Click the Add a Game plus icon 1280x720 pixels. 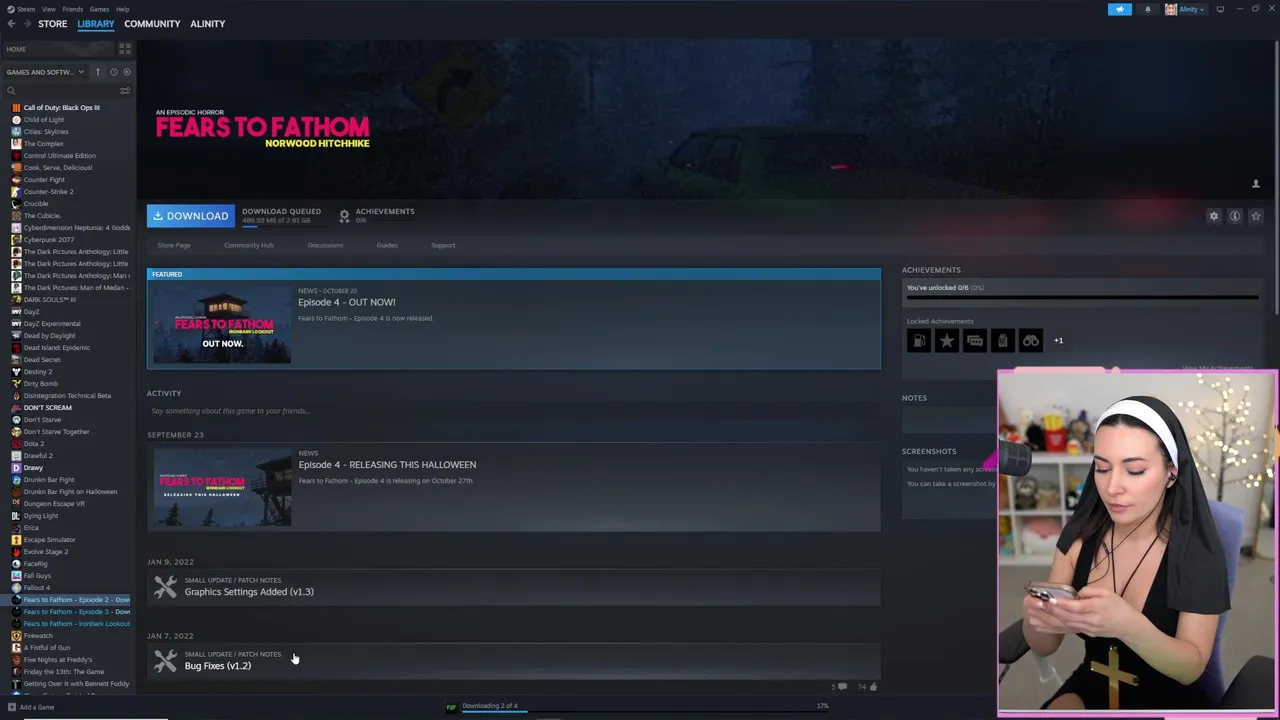(x=11, y=707)
